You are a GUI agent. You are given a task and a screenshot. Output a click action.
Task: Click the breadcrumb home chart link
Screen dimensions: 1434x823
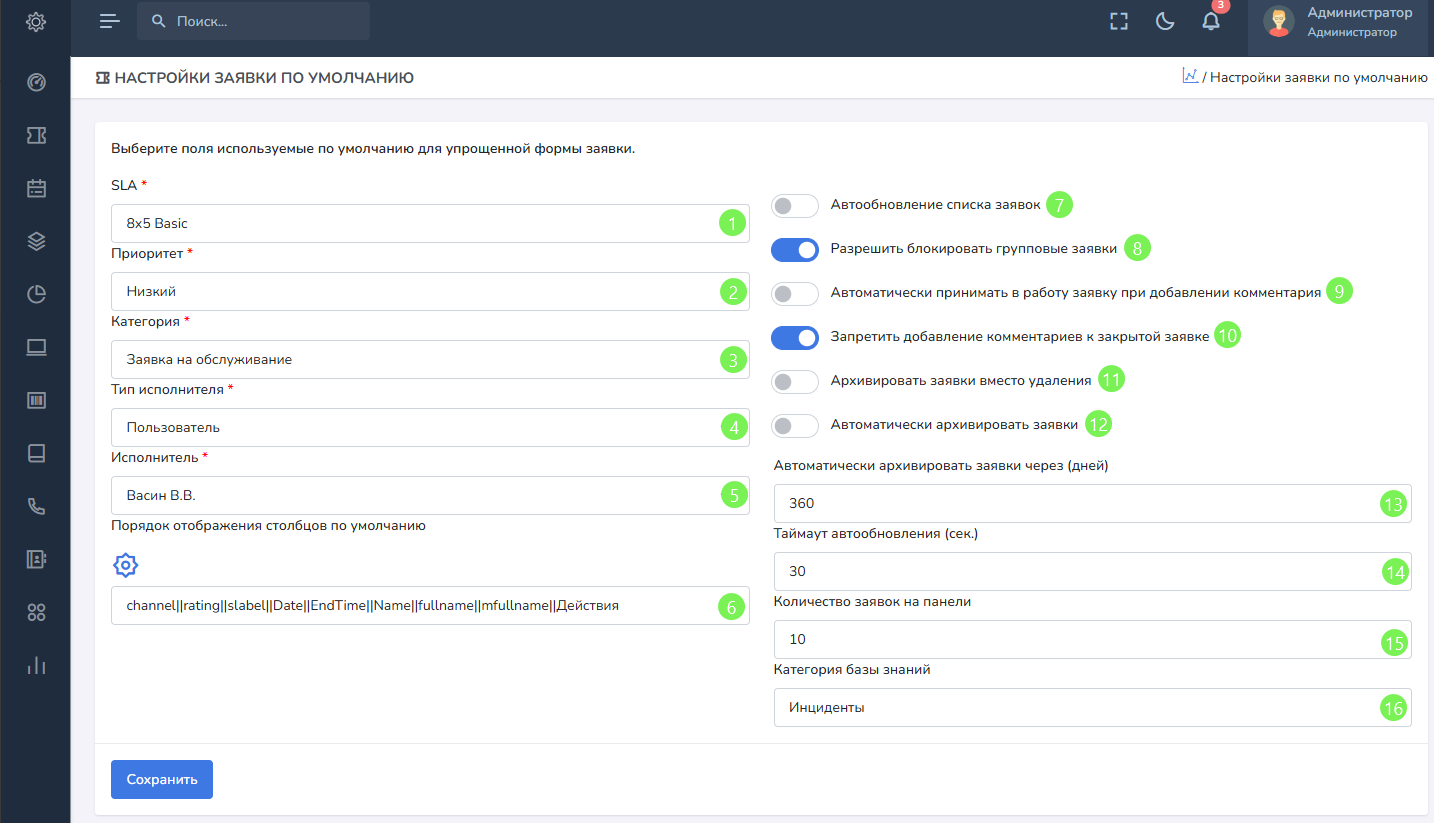point(1190,76)
